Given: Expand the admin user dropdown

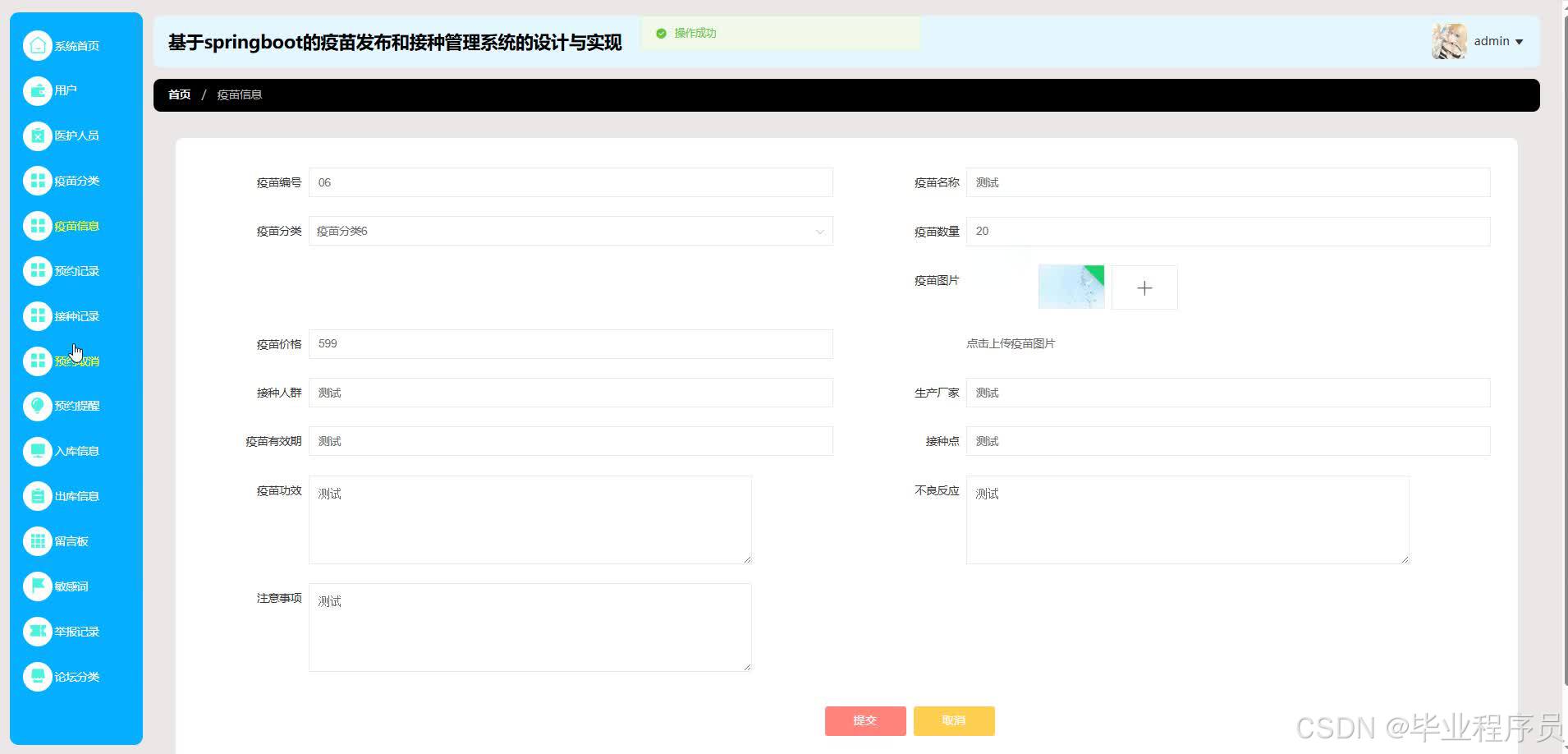Looking at the screenshot, I should coord(1498,41).
